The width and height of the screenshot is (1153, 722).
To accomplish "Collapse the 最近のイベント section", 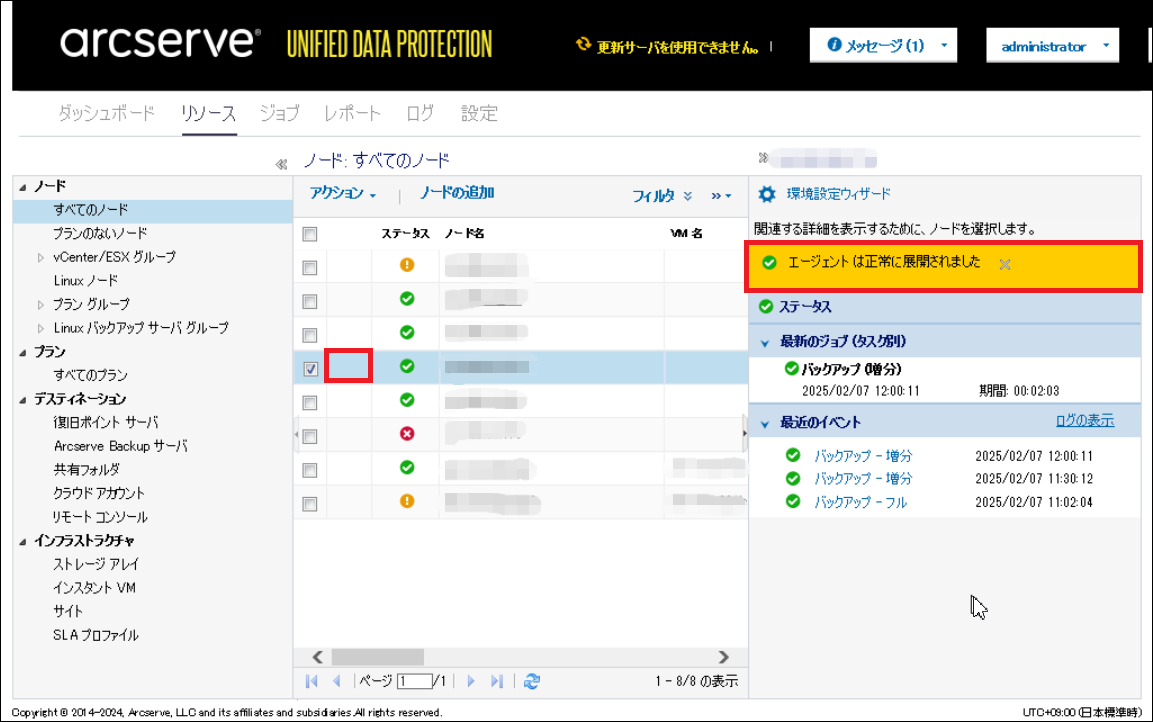I will click(x=765, y=423).
